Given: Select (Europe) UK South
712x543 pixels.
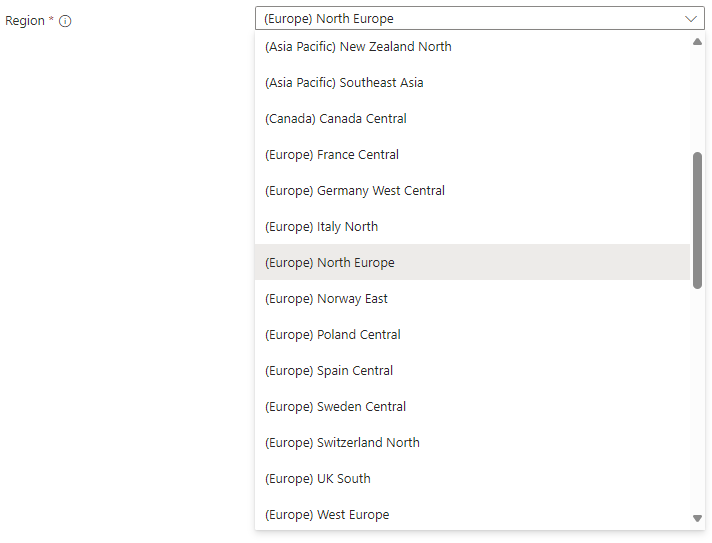Looking at the screenshot, I should 472,478.
